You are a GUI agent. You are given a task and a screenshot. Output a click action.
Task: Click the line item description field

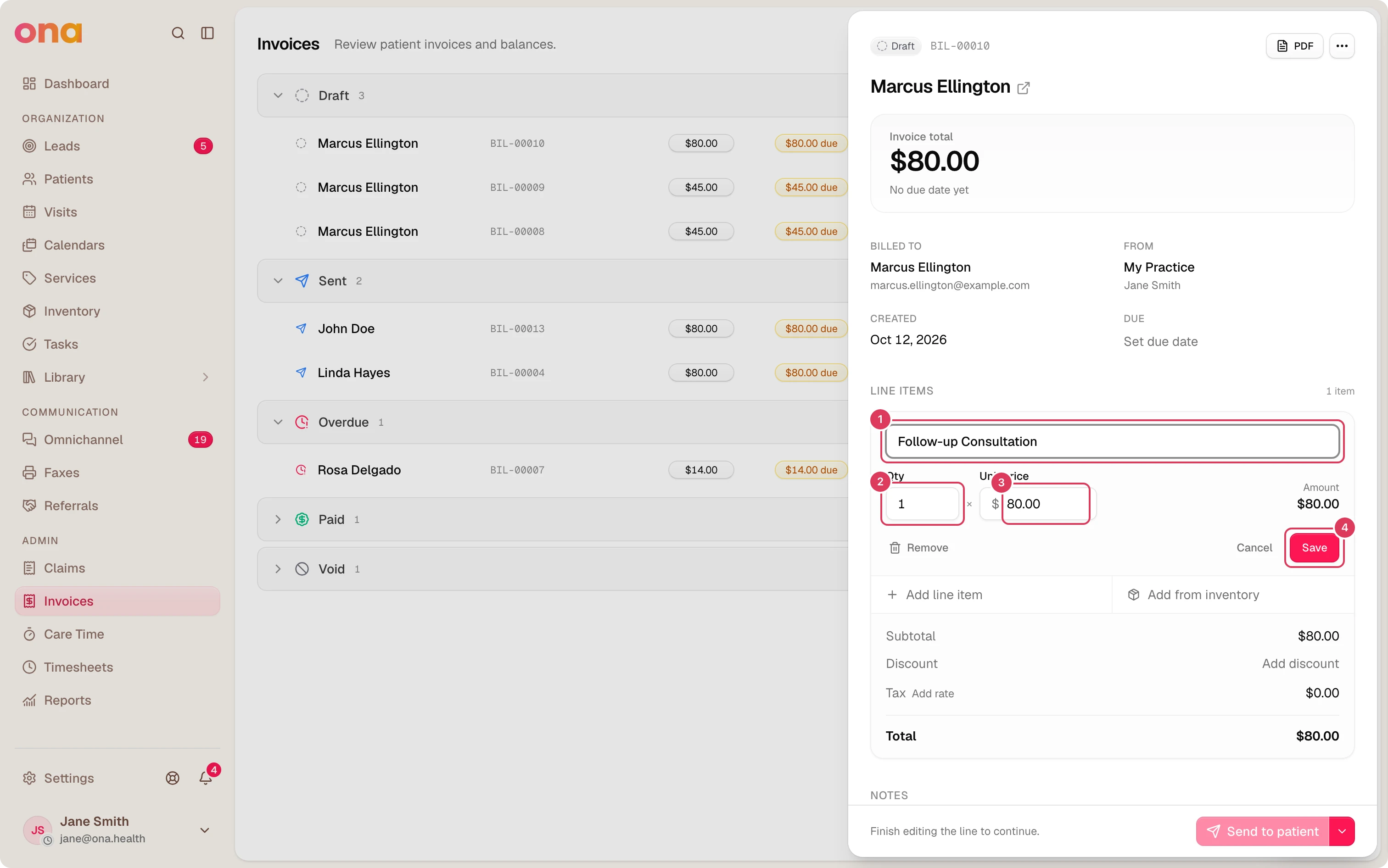click(1112, 441)
